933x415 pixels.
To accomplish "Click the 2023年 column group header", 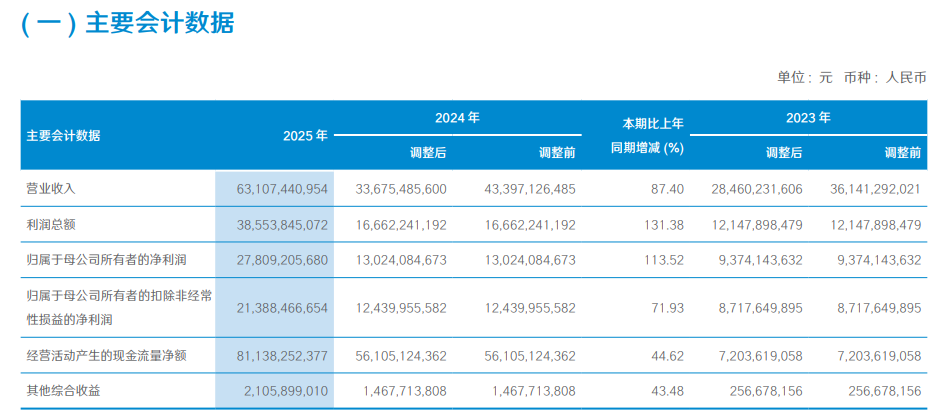I will (807, 118).
